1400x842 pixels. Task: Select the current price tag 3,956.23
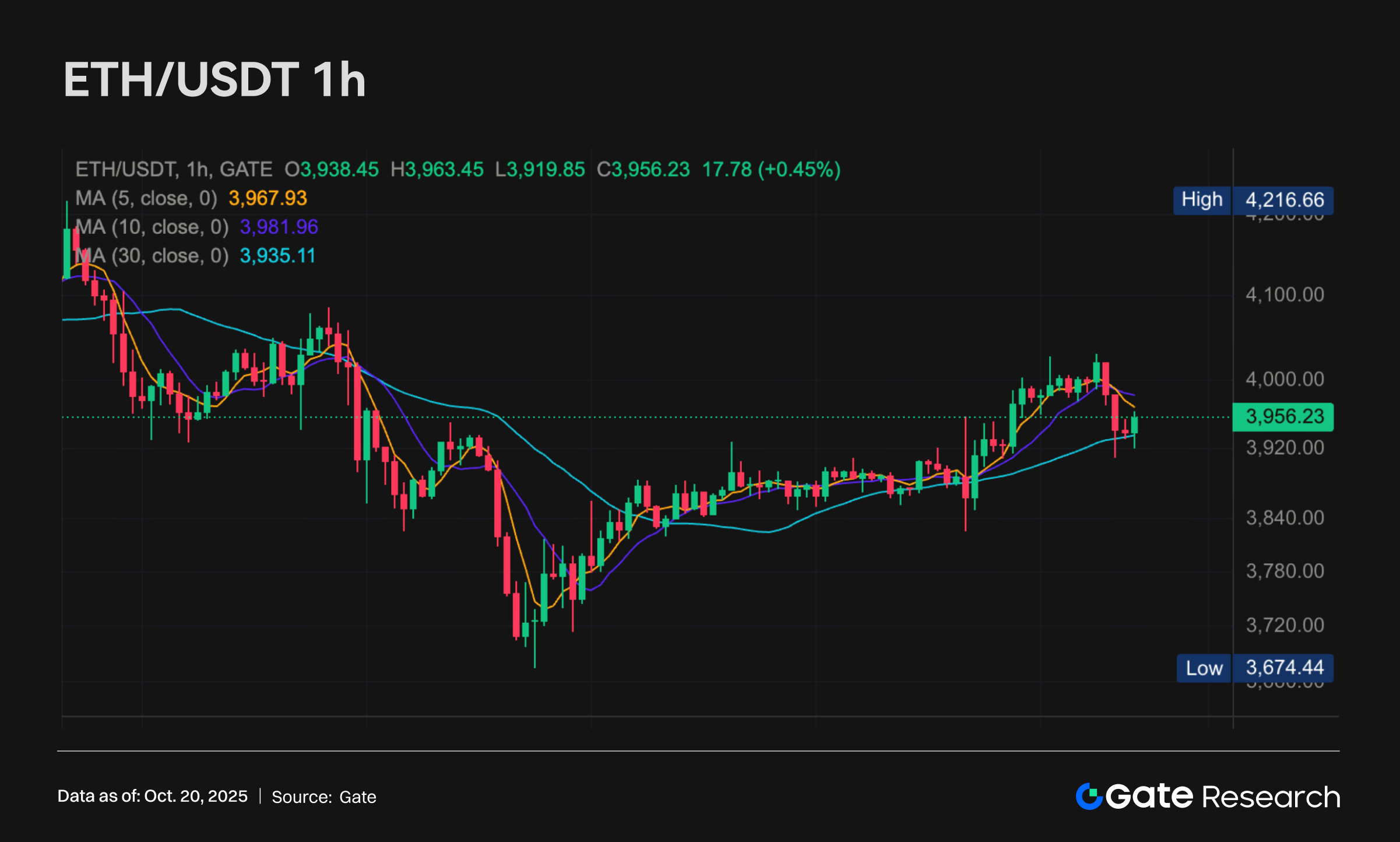[x=1284, y=417]
